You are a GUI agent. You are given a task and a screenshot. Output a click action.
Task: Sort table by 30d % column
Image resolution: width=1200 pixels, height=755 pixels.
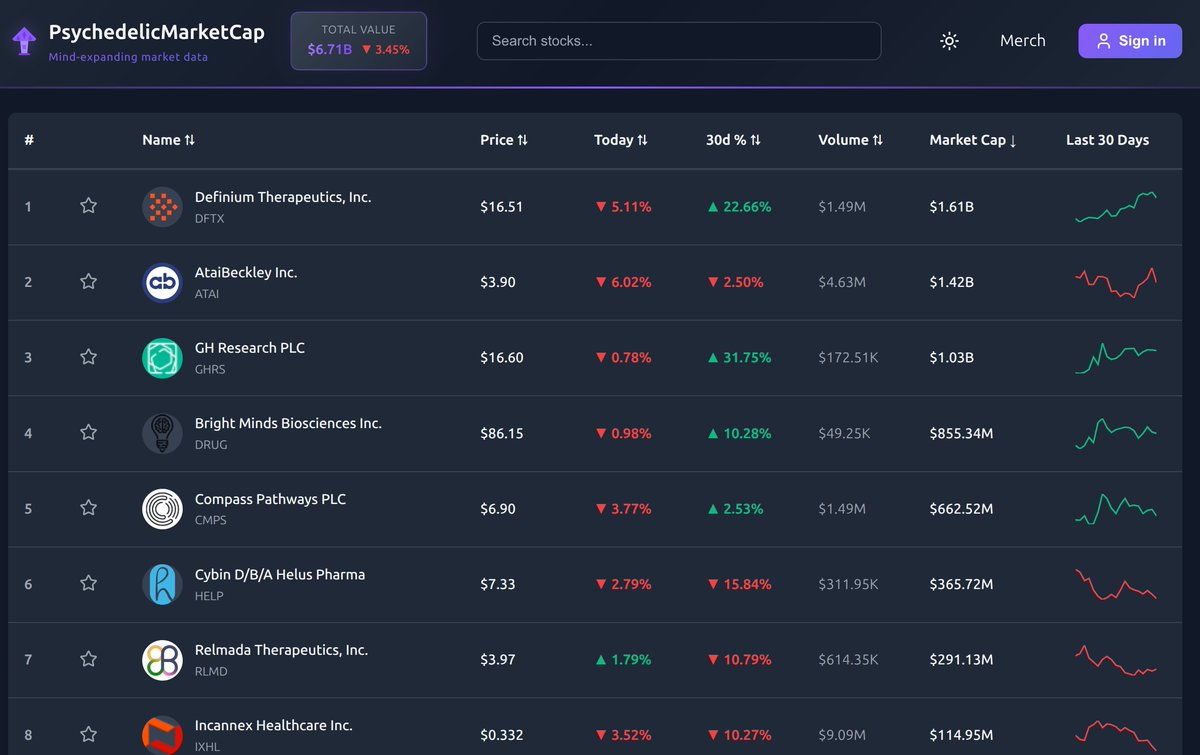click(733, 140)
